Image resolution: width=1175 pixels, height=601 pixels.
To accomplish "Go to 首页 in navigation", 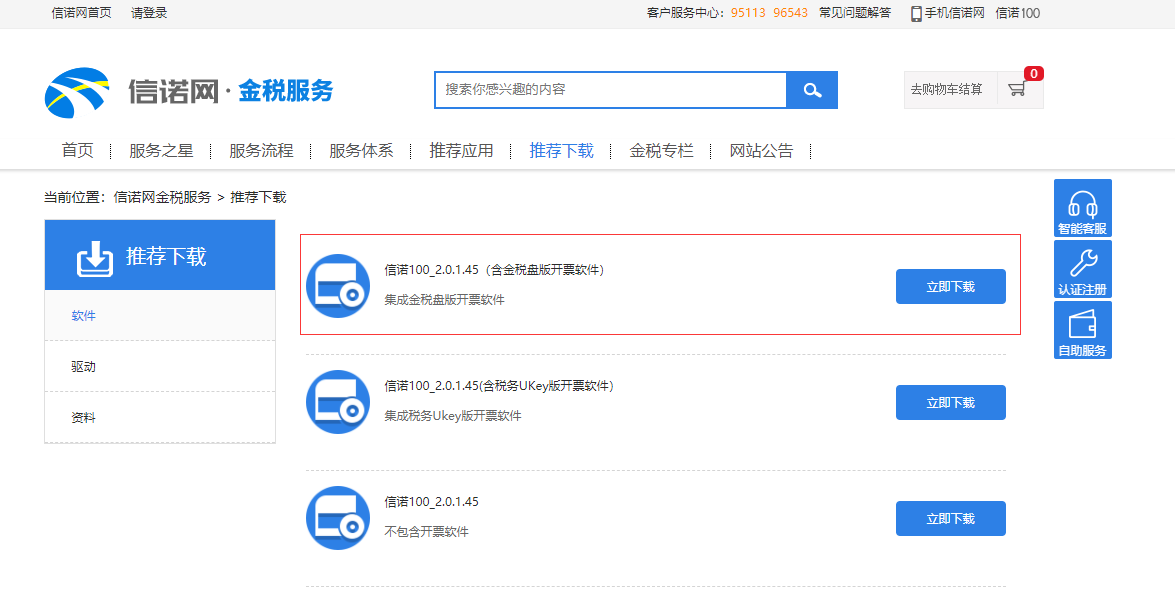I will tap(77, 151).
